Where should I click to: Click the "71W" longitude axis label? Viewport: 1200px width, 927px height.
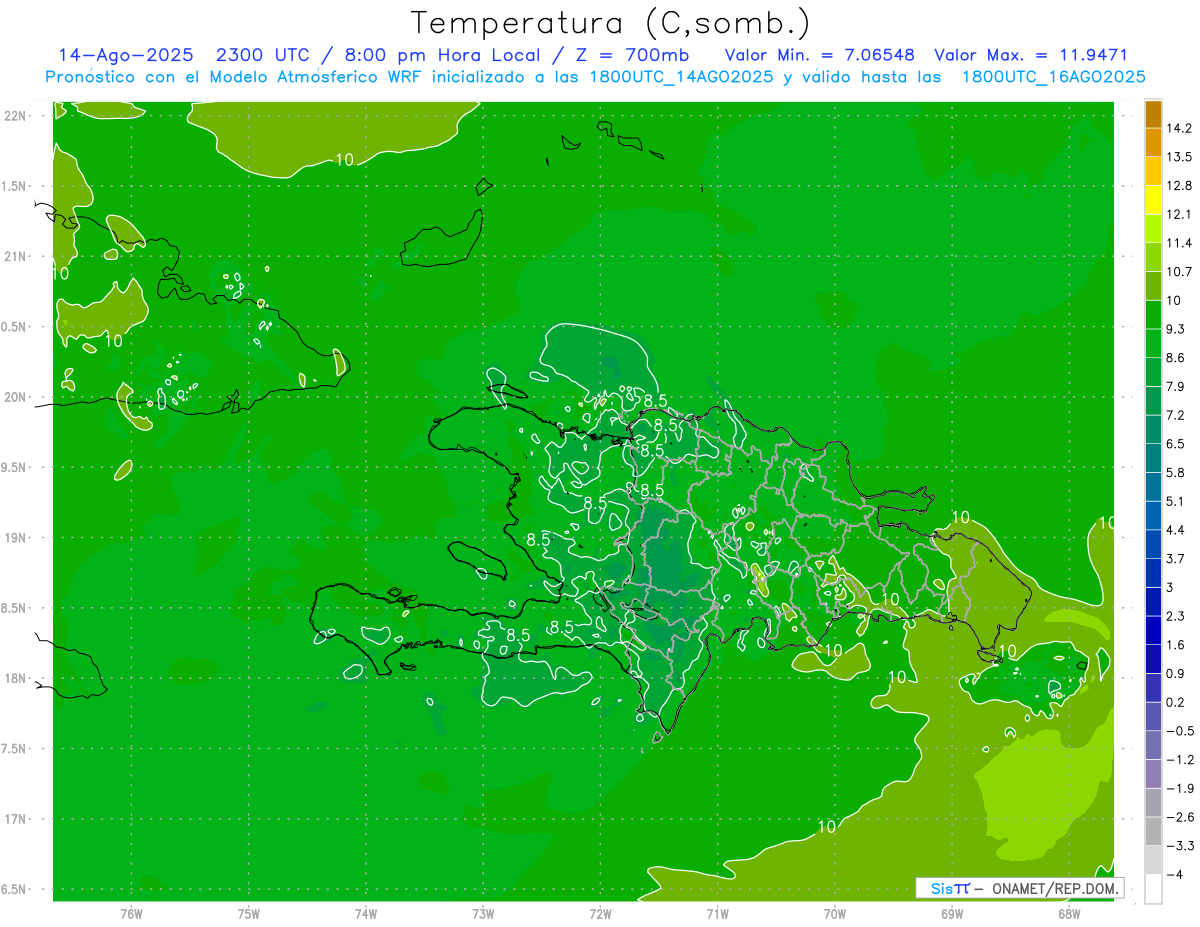point(717,913)
